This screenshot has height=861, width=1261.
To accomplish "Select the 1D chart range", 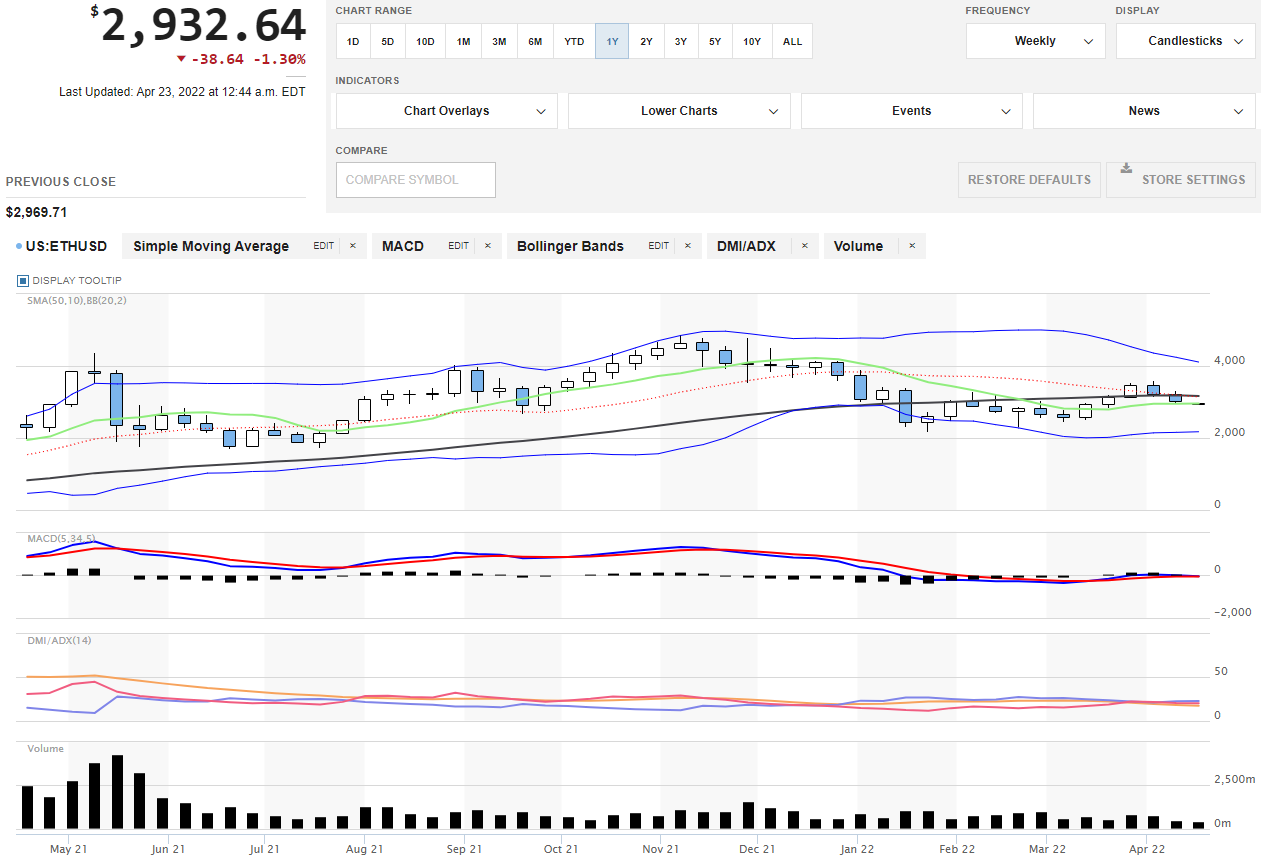I will pyautogui.click(x=353, y=42).
